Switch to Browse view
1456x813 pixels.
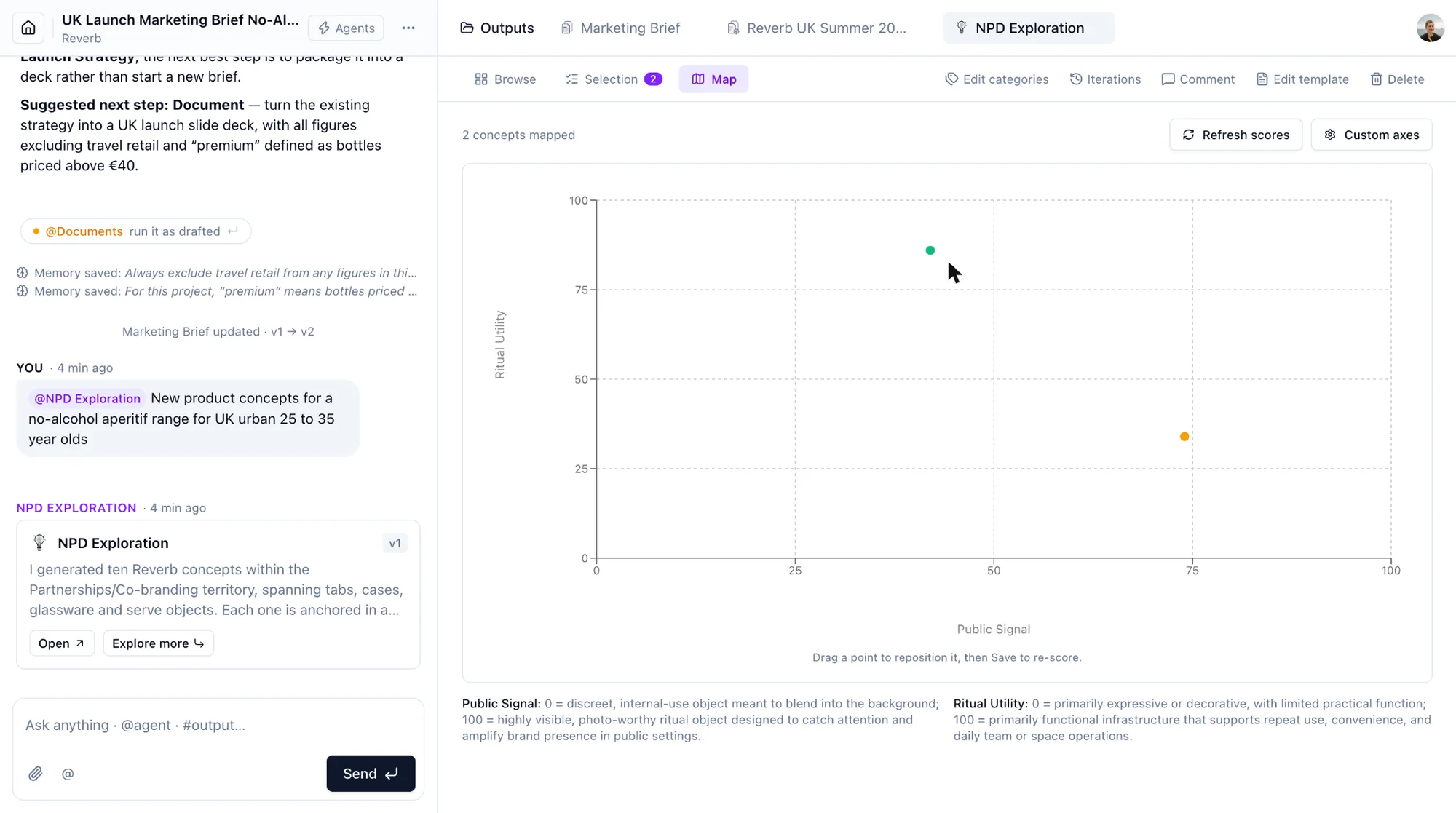coord(505,79)
